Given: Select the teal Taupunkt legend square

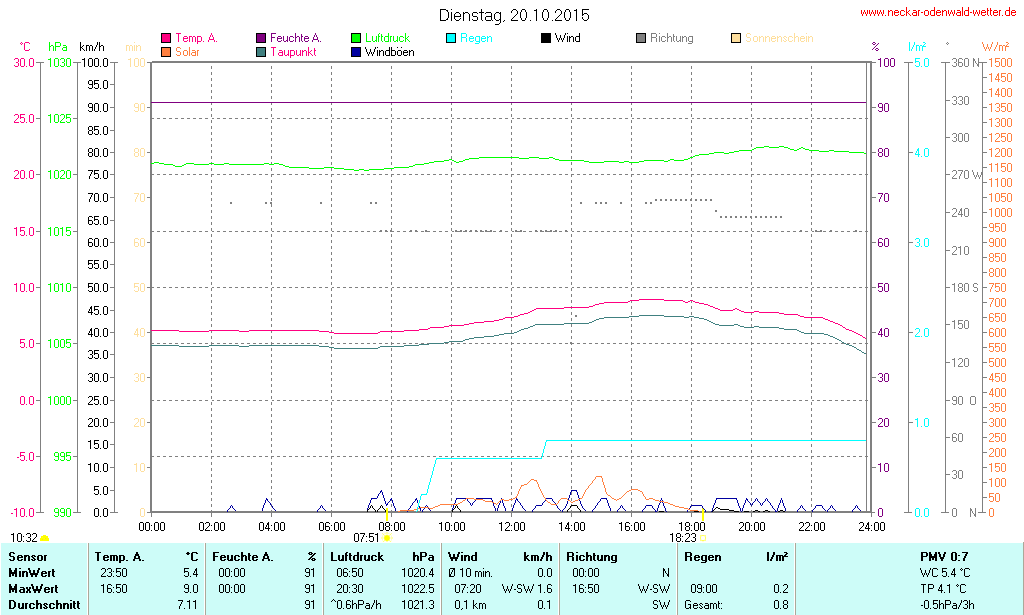Looking at the screenshot, I should 261,52.
